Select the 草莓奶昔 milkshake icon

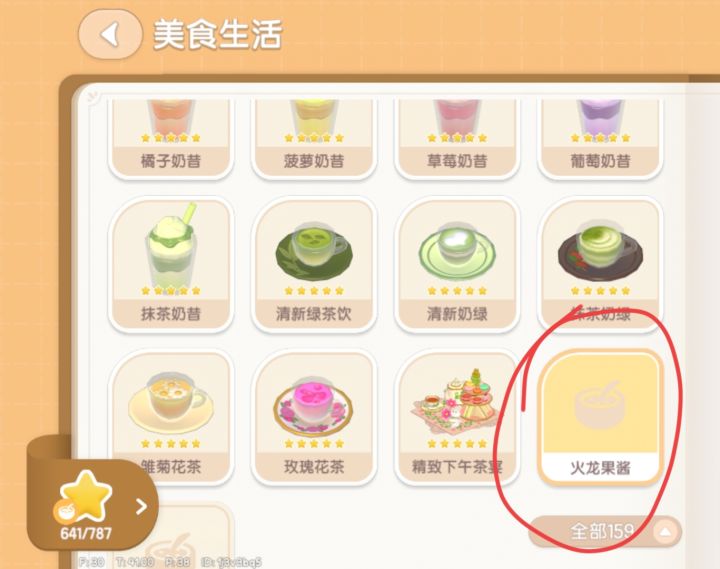[457, 117]
